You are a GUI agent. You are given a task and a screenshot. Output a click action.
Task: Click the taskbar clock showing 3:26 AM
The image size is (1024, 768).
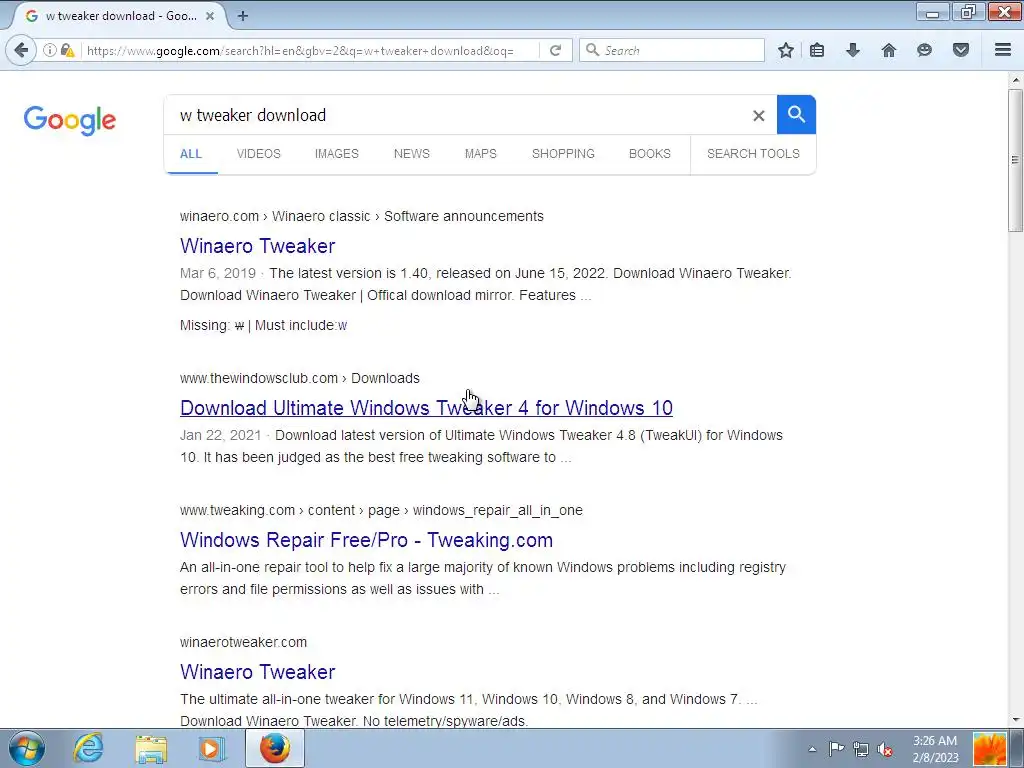tap(935, 749)
